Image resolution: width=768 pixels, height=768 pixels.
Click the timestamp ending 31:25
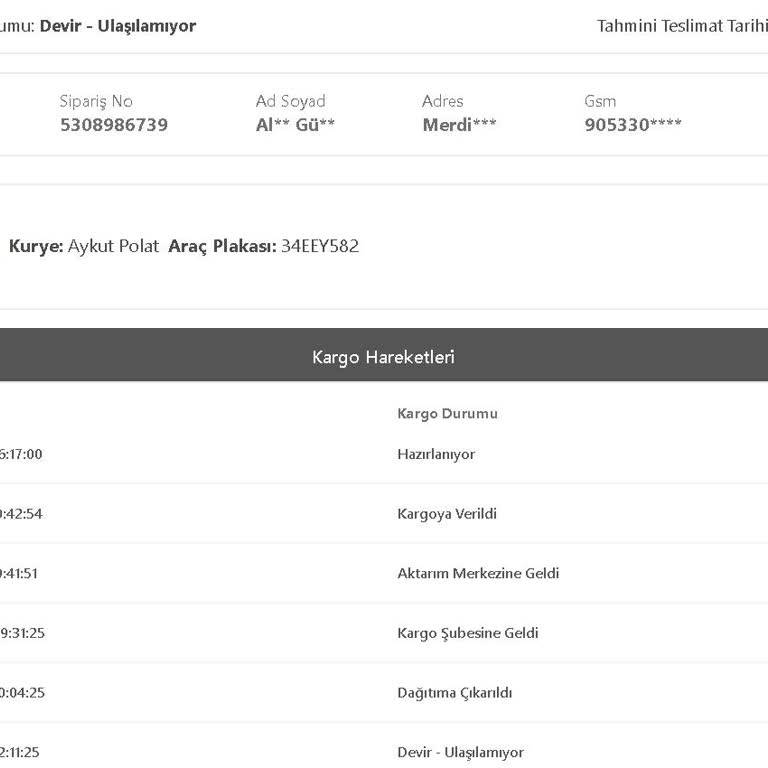click(23, 633)
